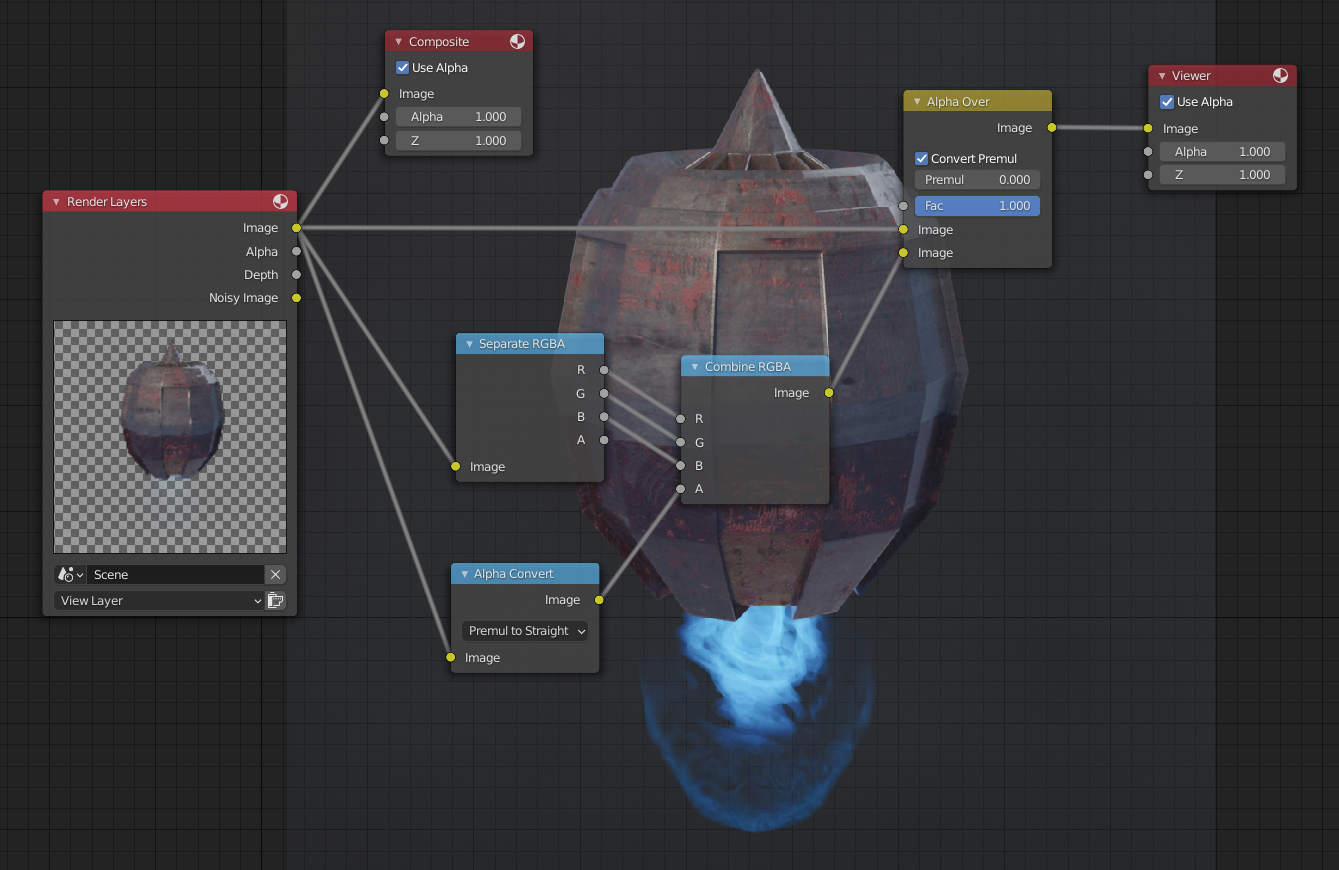Open the View Layer dropdown
The width and height of the screenshot is (1339, 870).
pyautogui.click(x=159, y=601)
